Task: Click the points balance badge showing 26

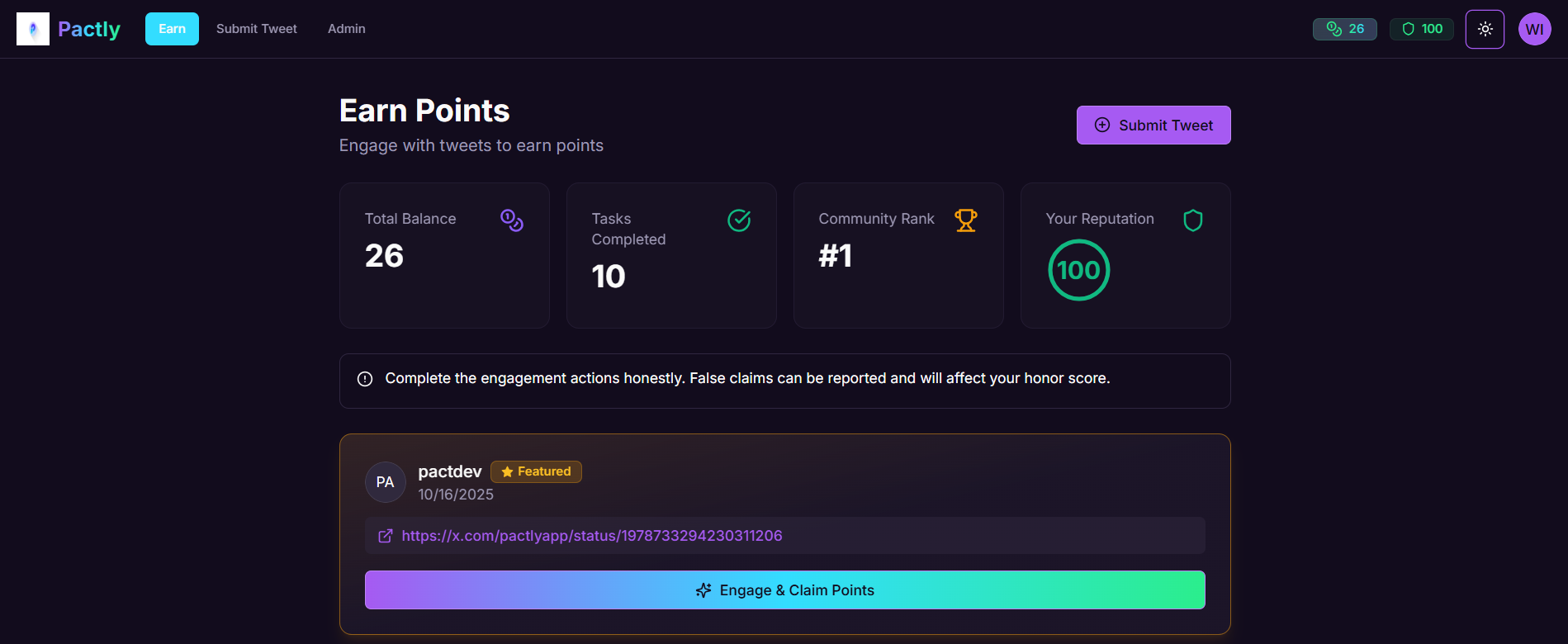Action: (x=1345, y=29)
